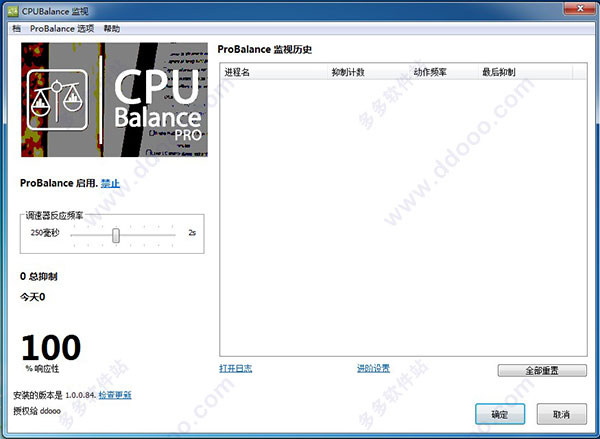Viewport: 600px width, 439px height.
Task: Click the CPU Balance PRO logo banner
Action: [114, 100]
